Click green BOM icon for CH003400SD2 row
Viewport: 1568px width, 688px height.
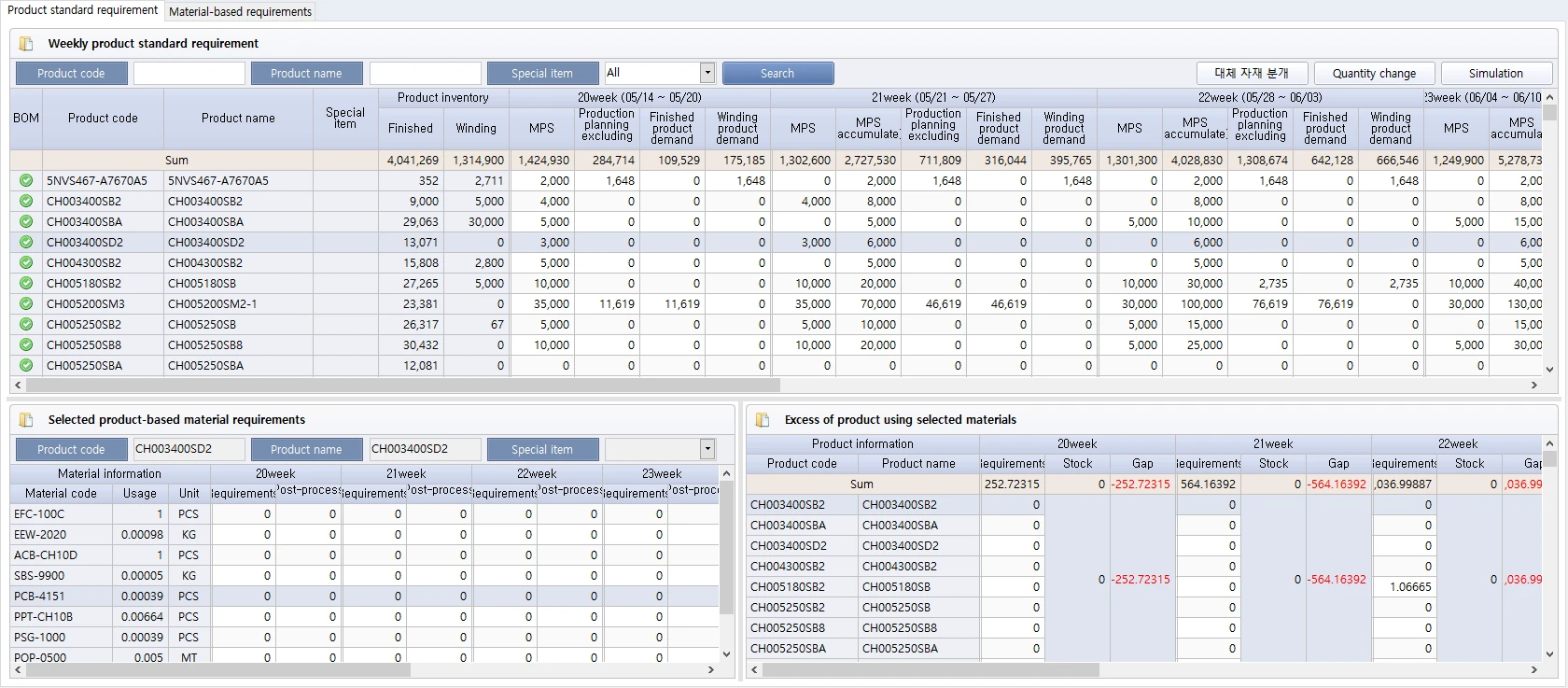(26, 243)
